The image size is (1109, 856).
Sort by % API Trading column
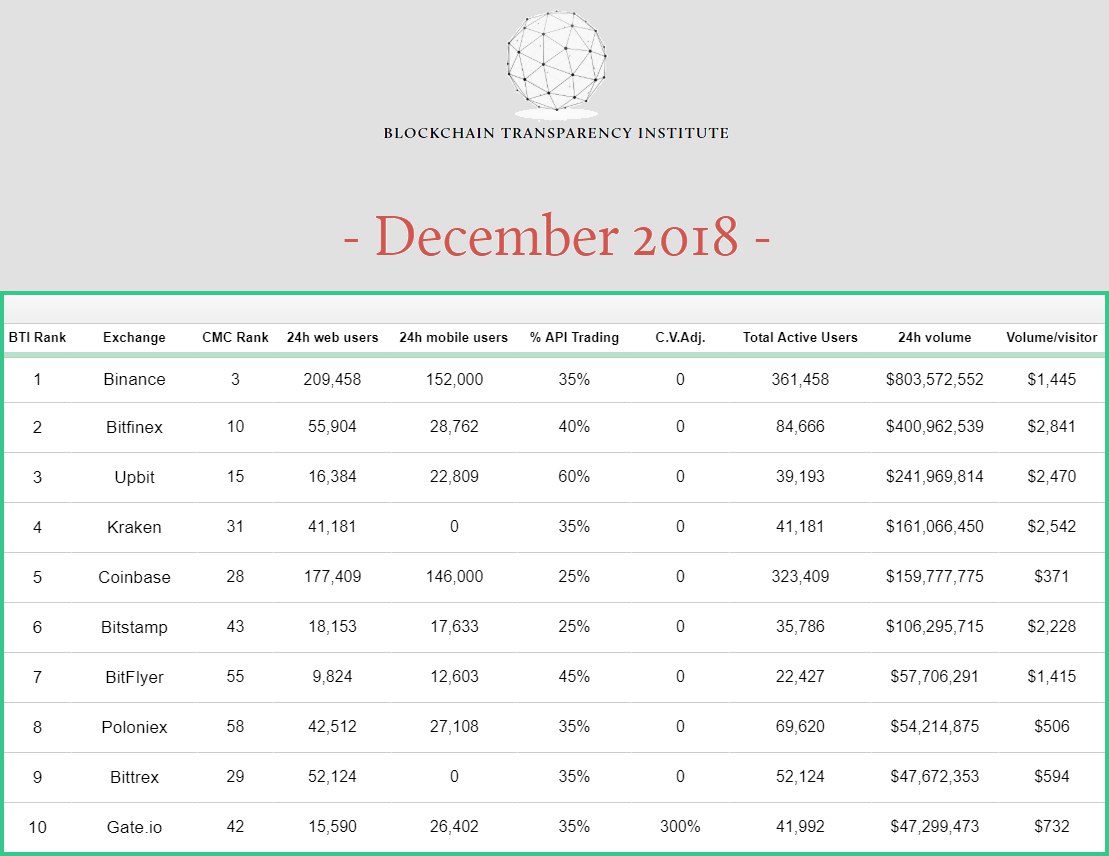(574, 337)
